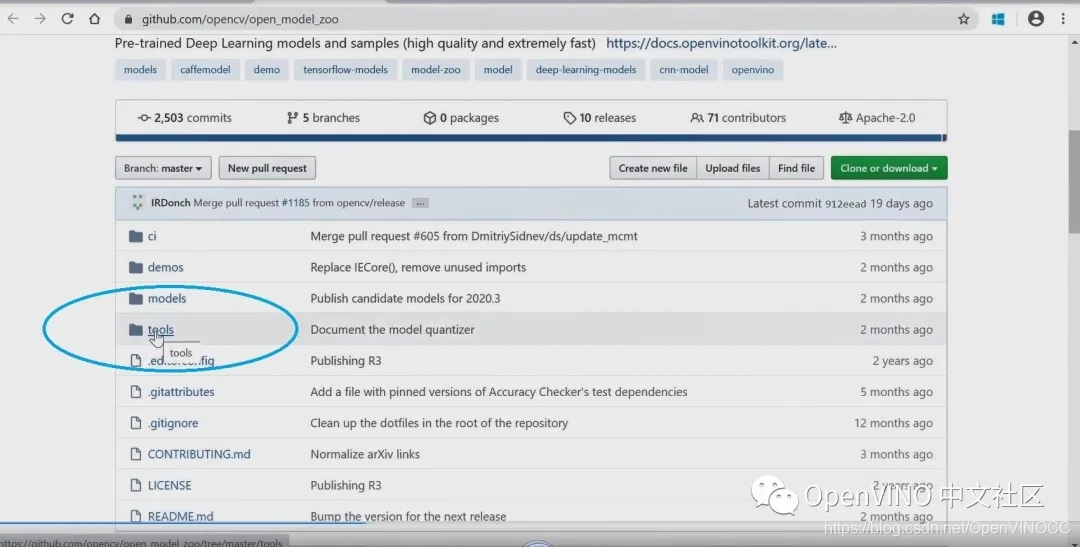Click the page vertical scrollbar
This screenshot has width=1080, height=547.
pyautogui.click(x=1074, y=182)
